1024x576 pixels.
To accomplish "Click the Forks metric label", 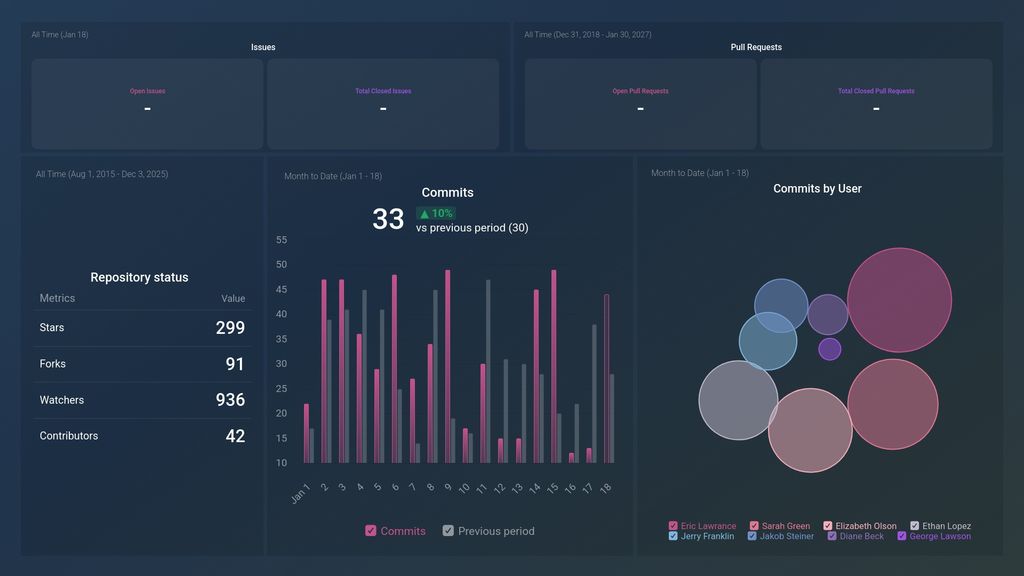I will click(52, 364).
